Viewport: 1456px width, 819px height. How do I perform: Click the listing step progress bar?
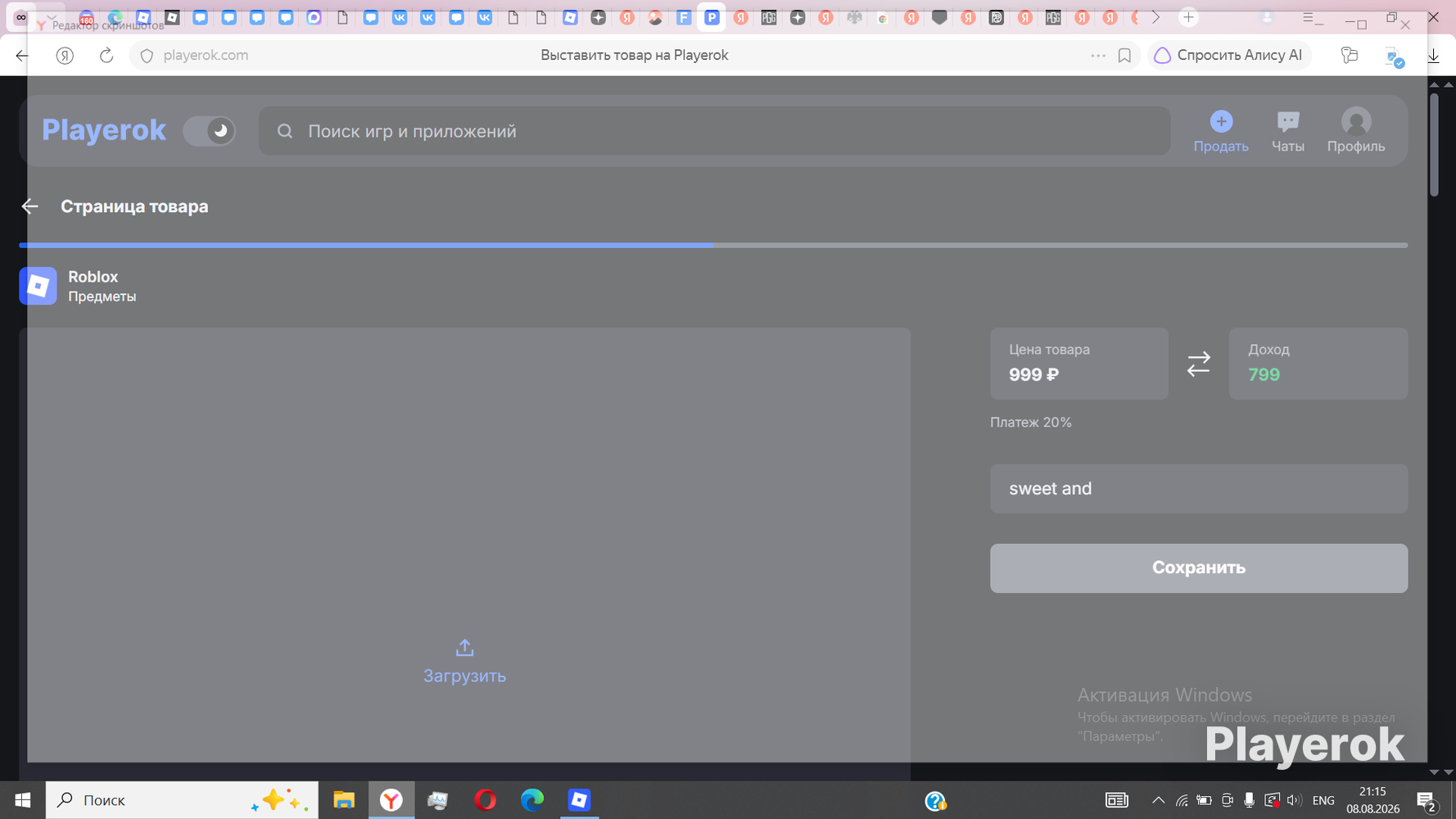[713, 245]
